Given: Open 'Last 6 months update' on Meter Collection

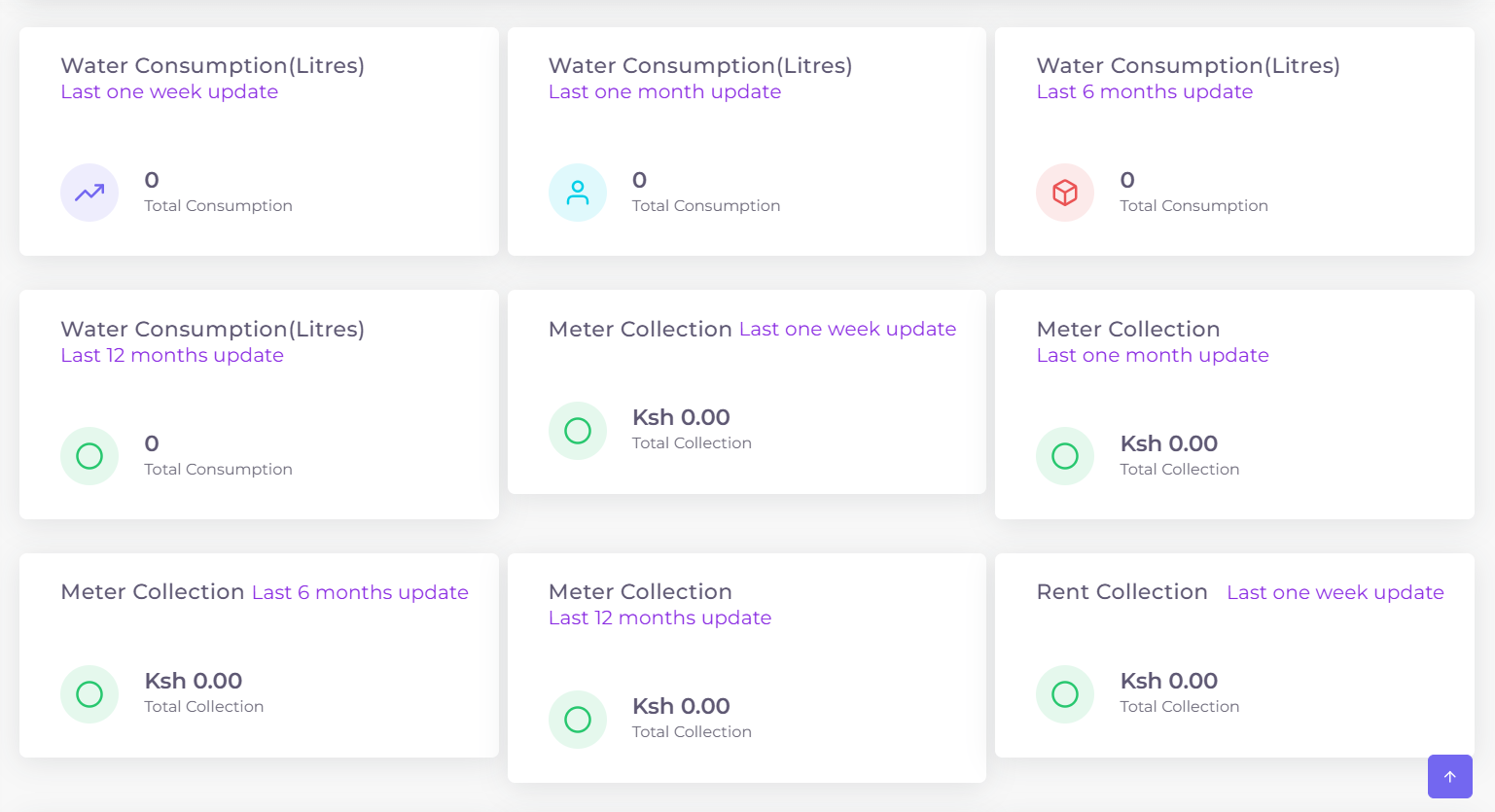Looking at the screenshot, I should pos(360,591).
